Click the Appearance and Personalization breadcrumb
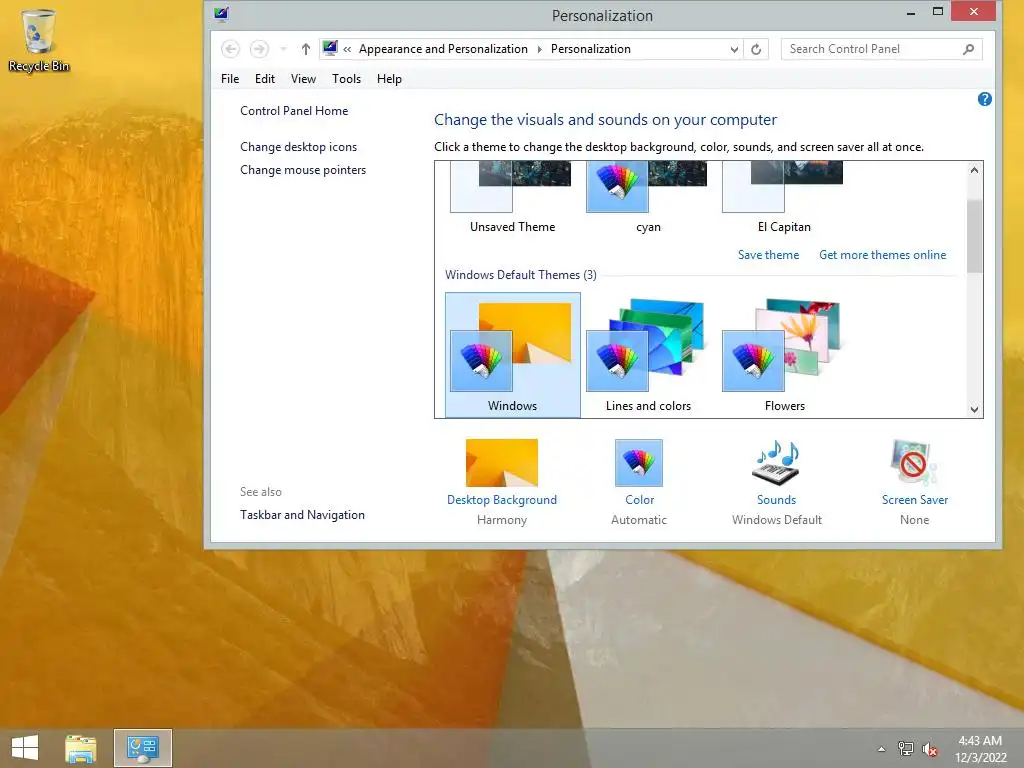The height and width of the screenshot is (768, 1024). [x=443, y=49]
